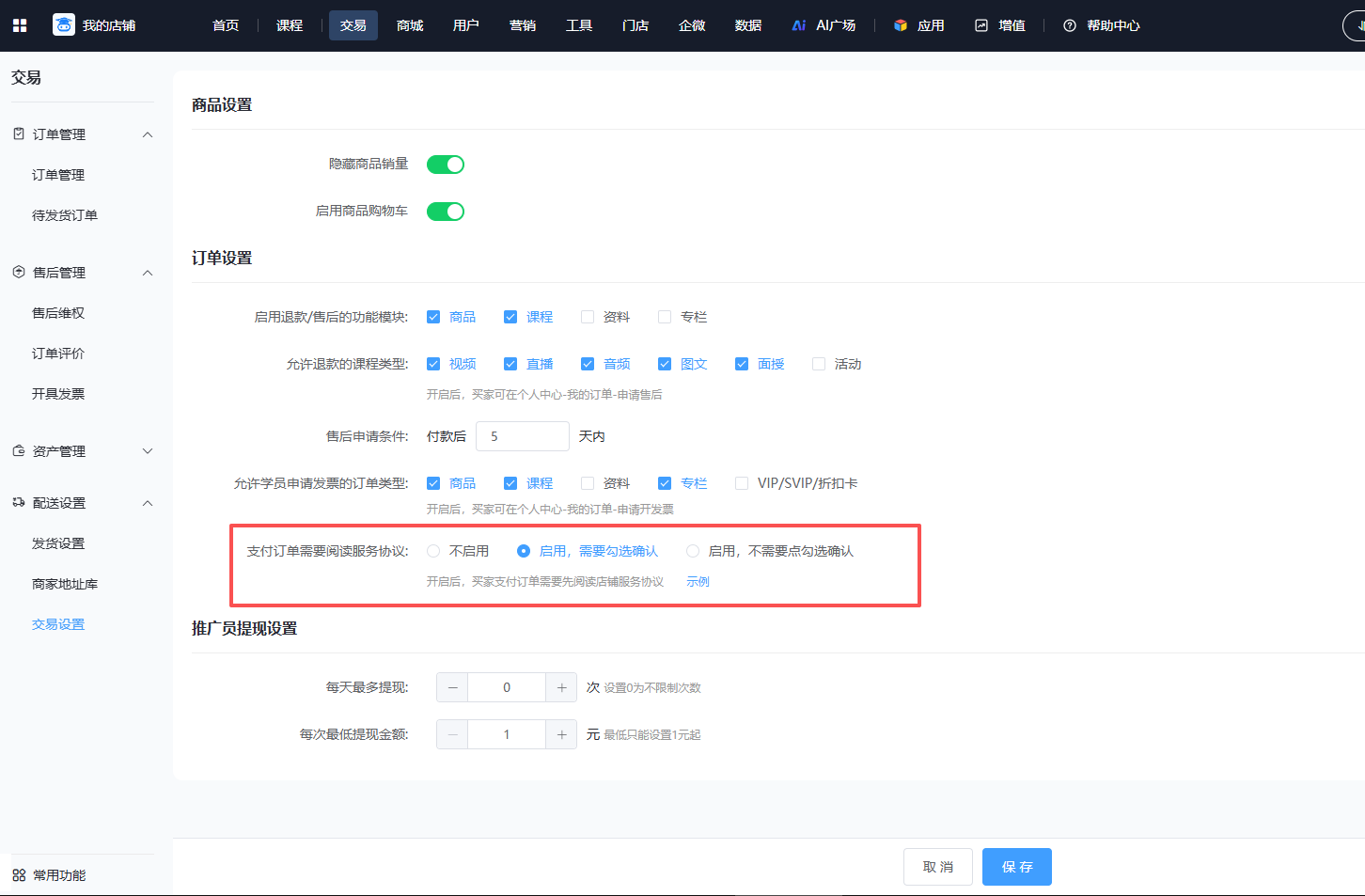Switch to the 商城 top menu

point(410,25)
